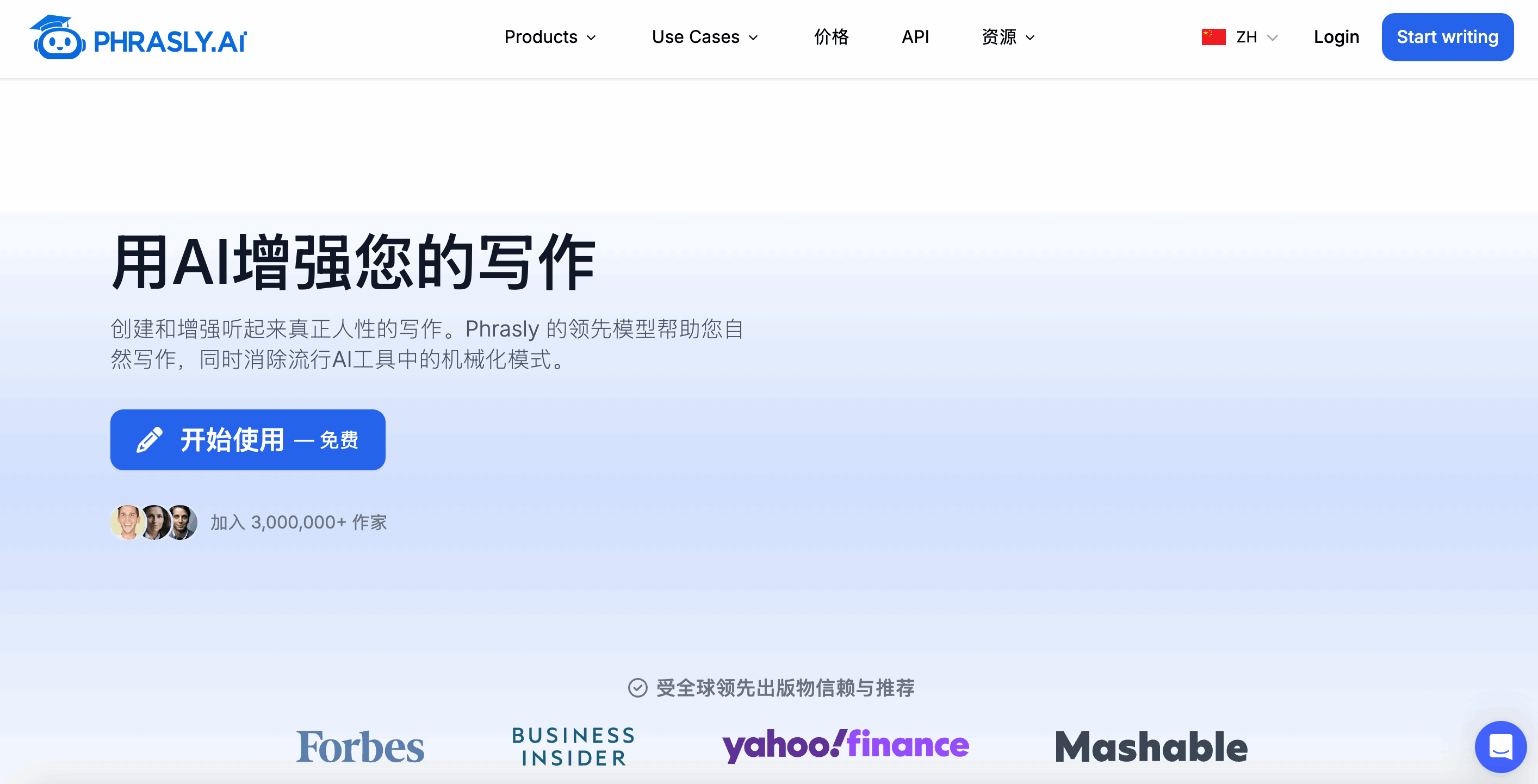Click the checkmark circle trust icon
The image size is (1538, 784).
pos(637,687)
